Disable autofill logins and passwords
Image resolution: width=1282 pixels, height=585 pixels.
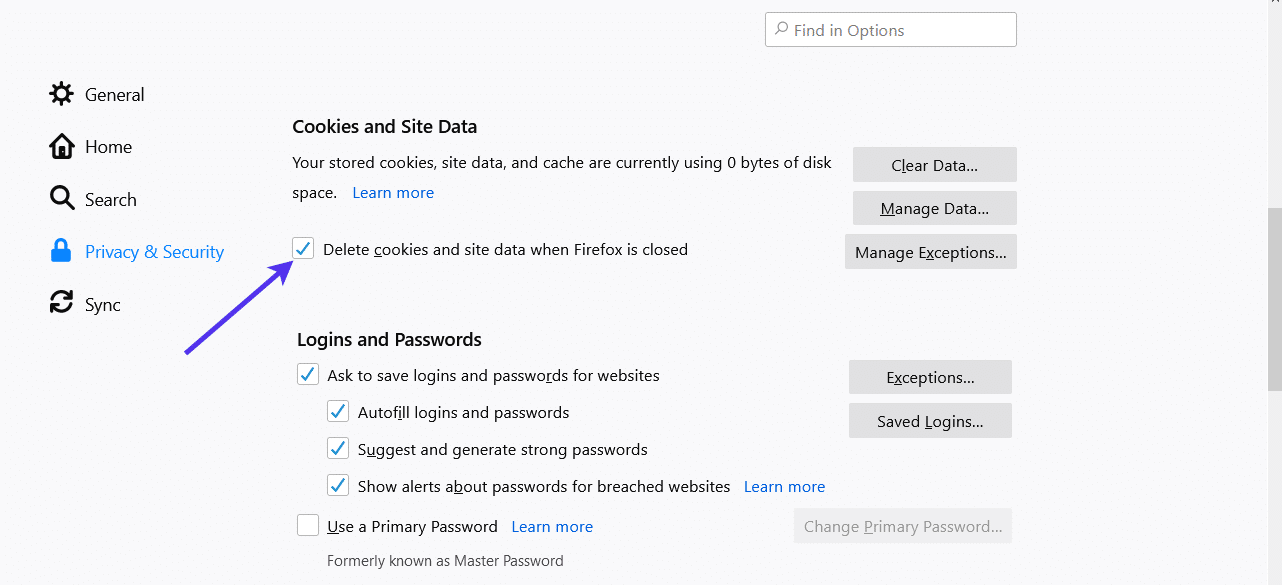coord(337,411)
